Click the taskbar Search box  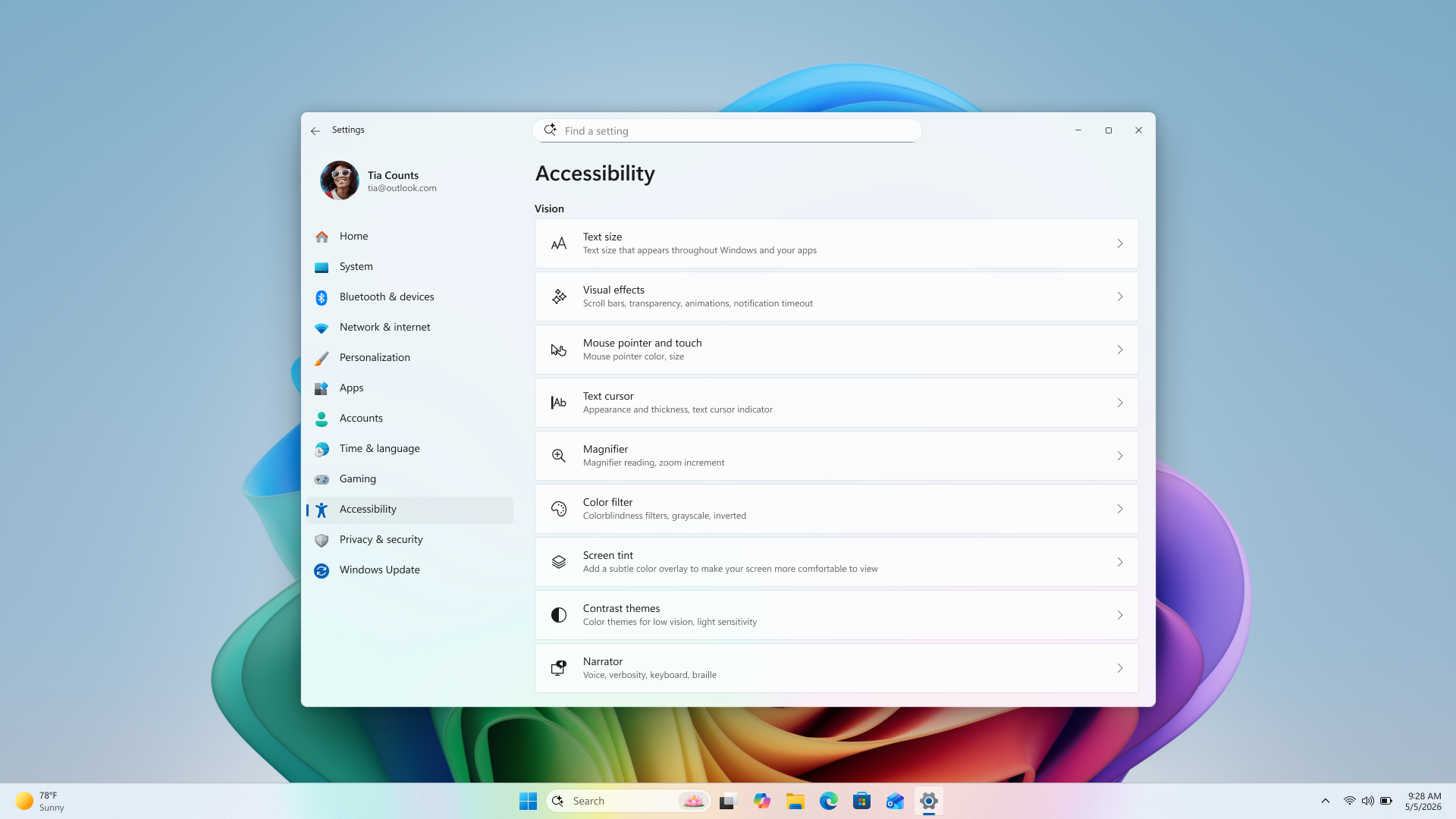pos(628,801)
